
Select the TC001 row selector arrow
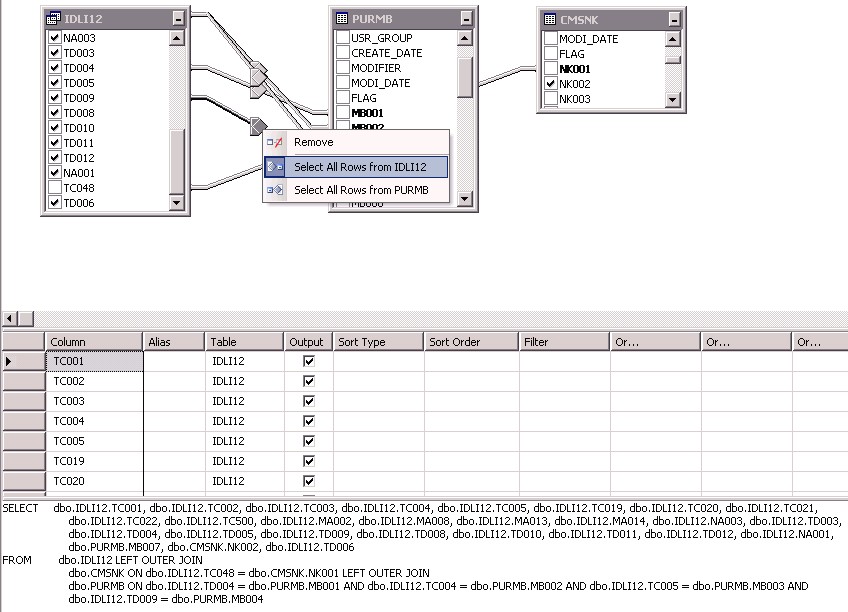pos(23,361)
